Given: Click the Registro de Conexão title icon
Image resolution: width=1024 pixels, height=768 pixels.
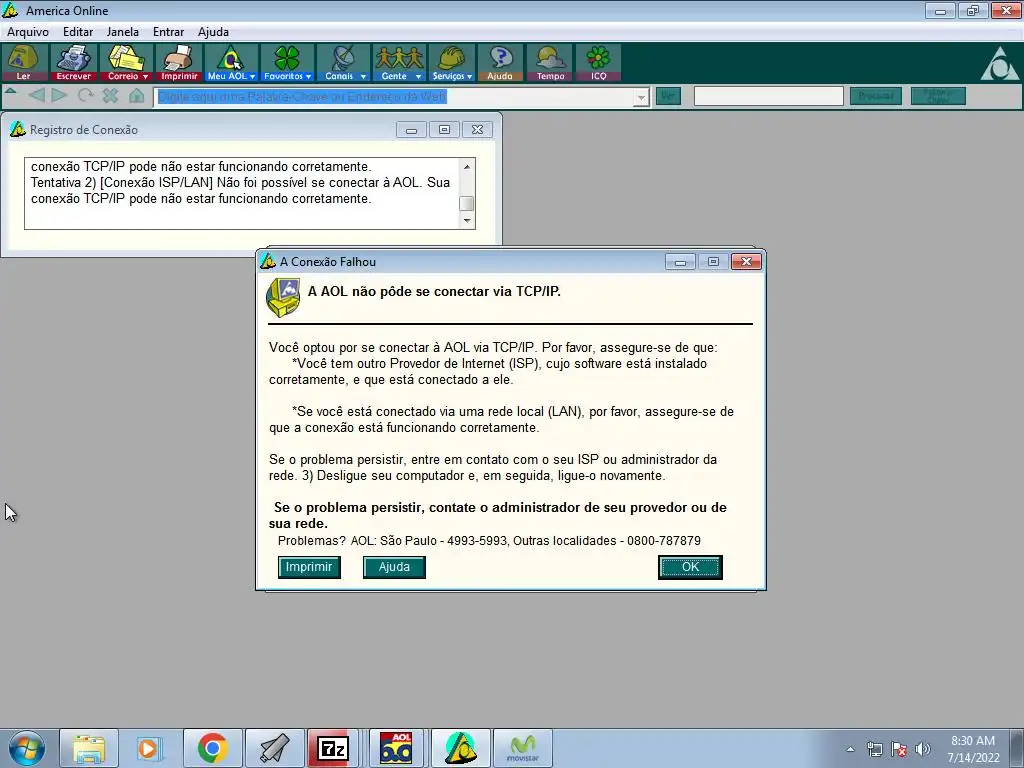Looking at the screenshot, I should pyautogui.click(x=18, y=129).
